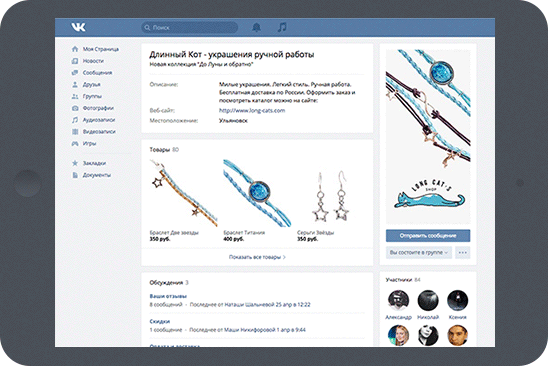Click the Отправить сообщение button
Image resolution: width=548 pixels, height=366 pixels.
click(428, 236)
